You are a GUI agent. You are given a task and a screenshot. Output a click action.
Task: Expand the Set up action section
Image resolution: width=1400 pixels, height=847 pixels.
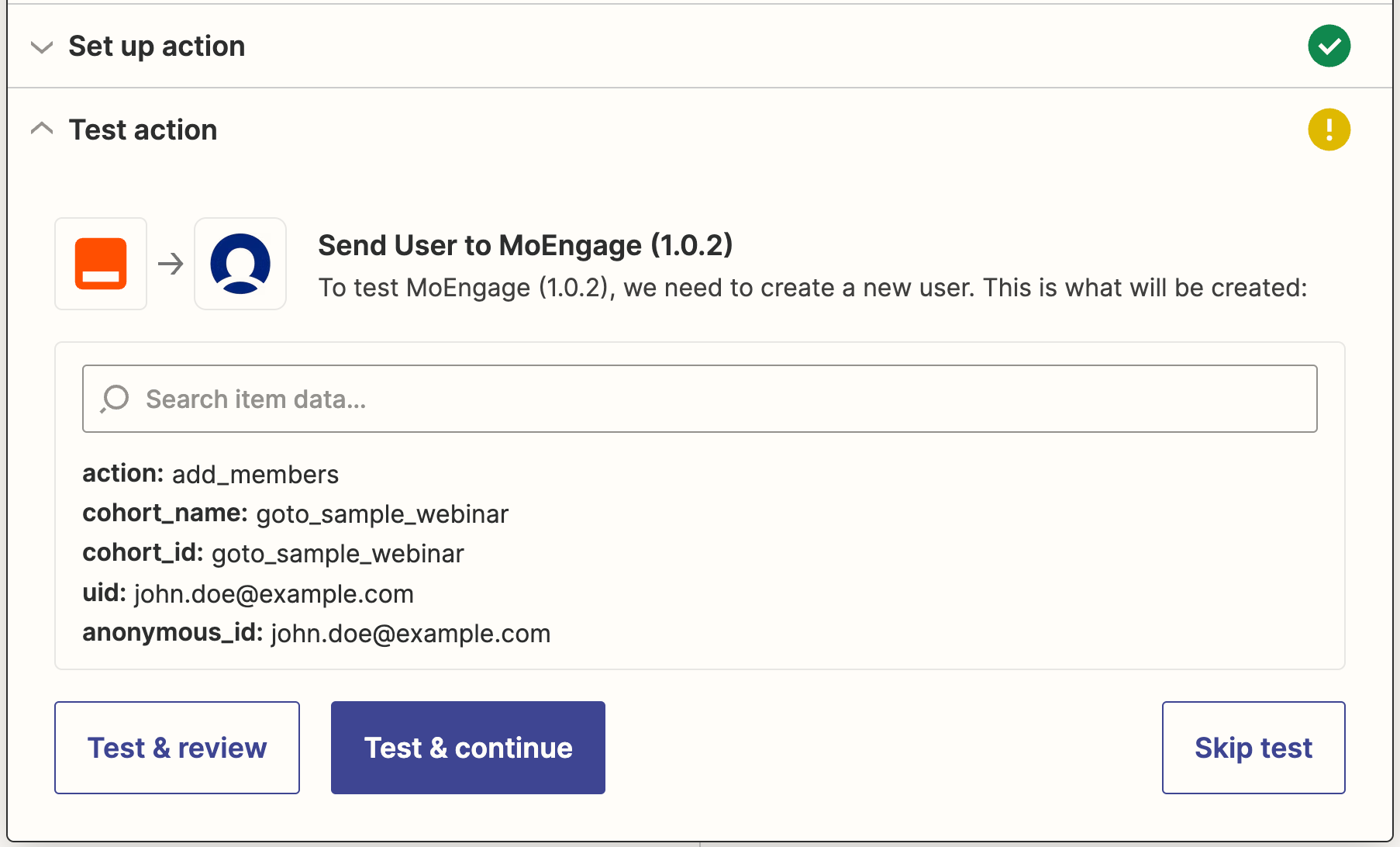click(42, 47)
